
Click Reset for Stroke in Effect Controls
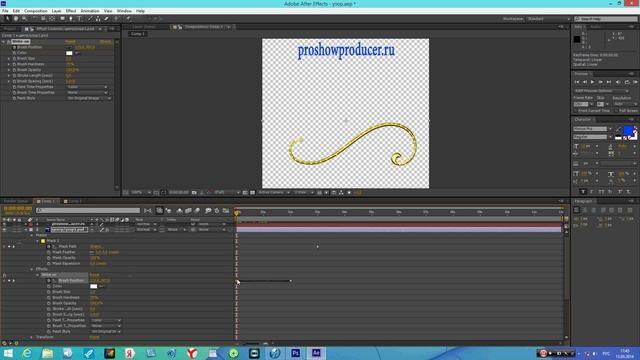point(70,42)
